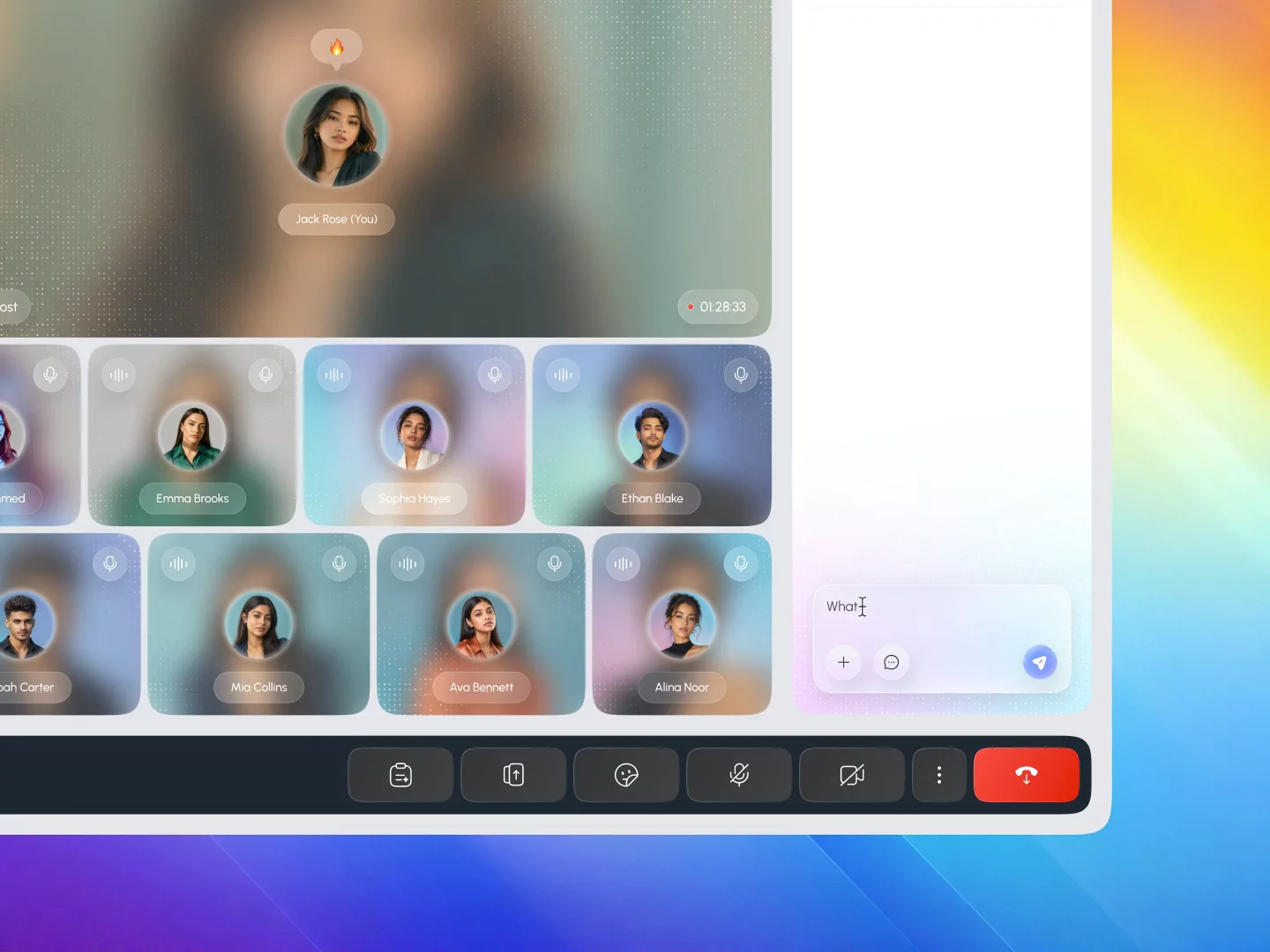
Task: Toggle Alina Noor's microphone icon
Action: tap(741, 563)
